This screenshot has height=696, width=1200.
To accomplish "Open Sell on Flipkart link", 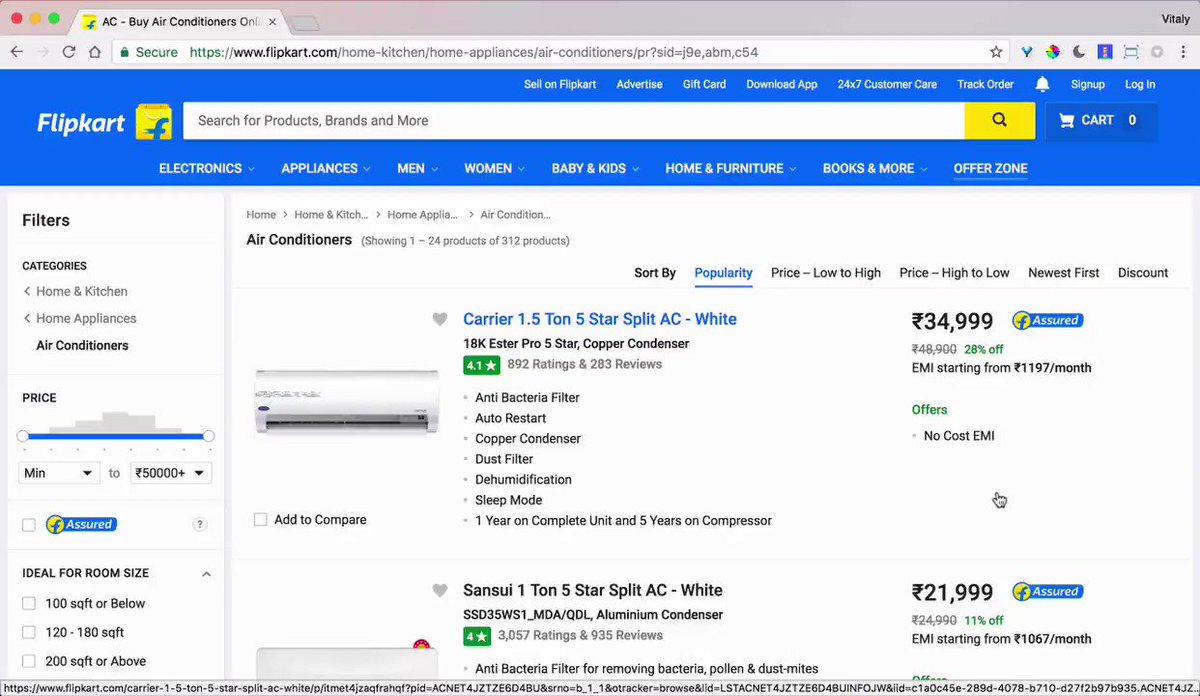I will pos(560,85).
